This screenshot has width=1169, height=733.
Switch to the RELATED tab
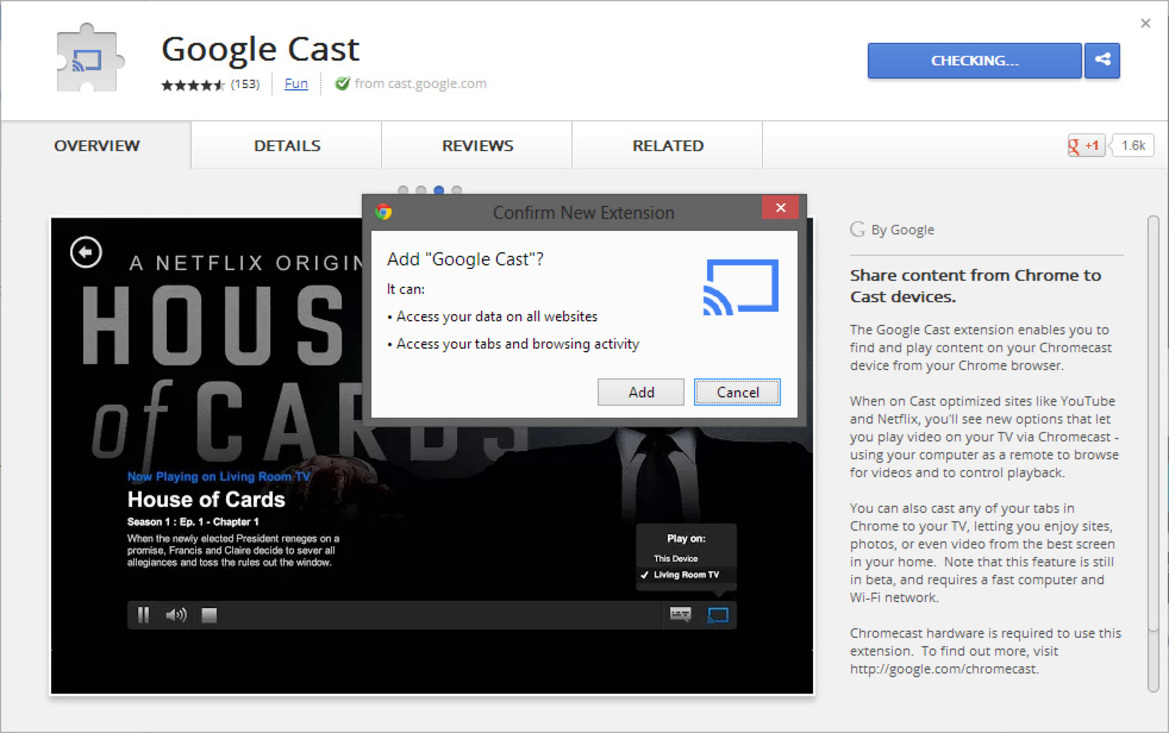pyautogui.click(x=668, y=145)
